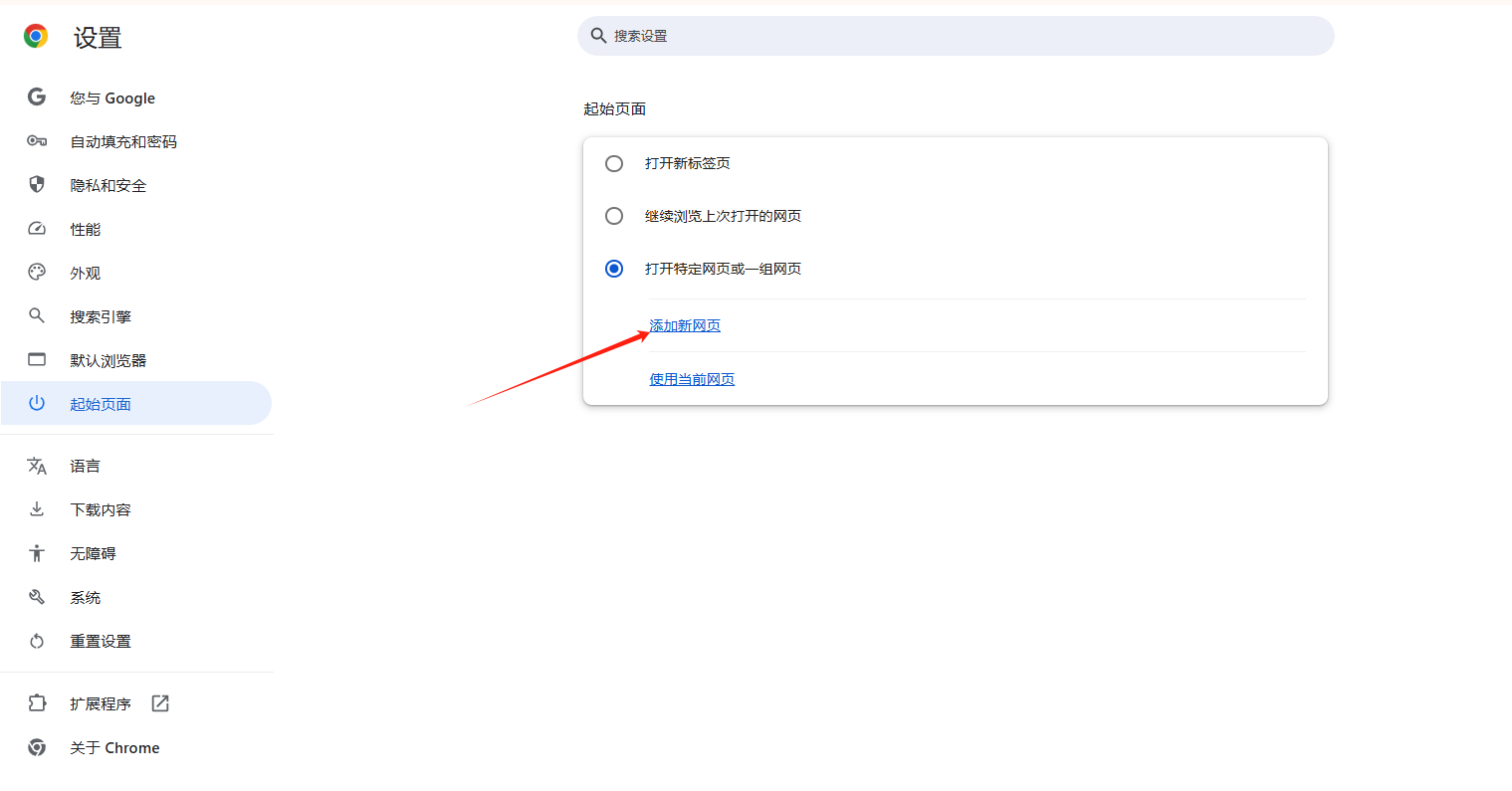Click the 打开特定网页或一组网页 label
1512x791 pixels.
723,269
